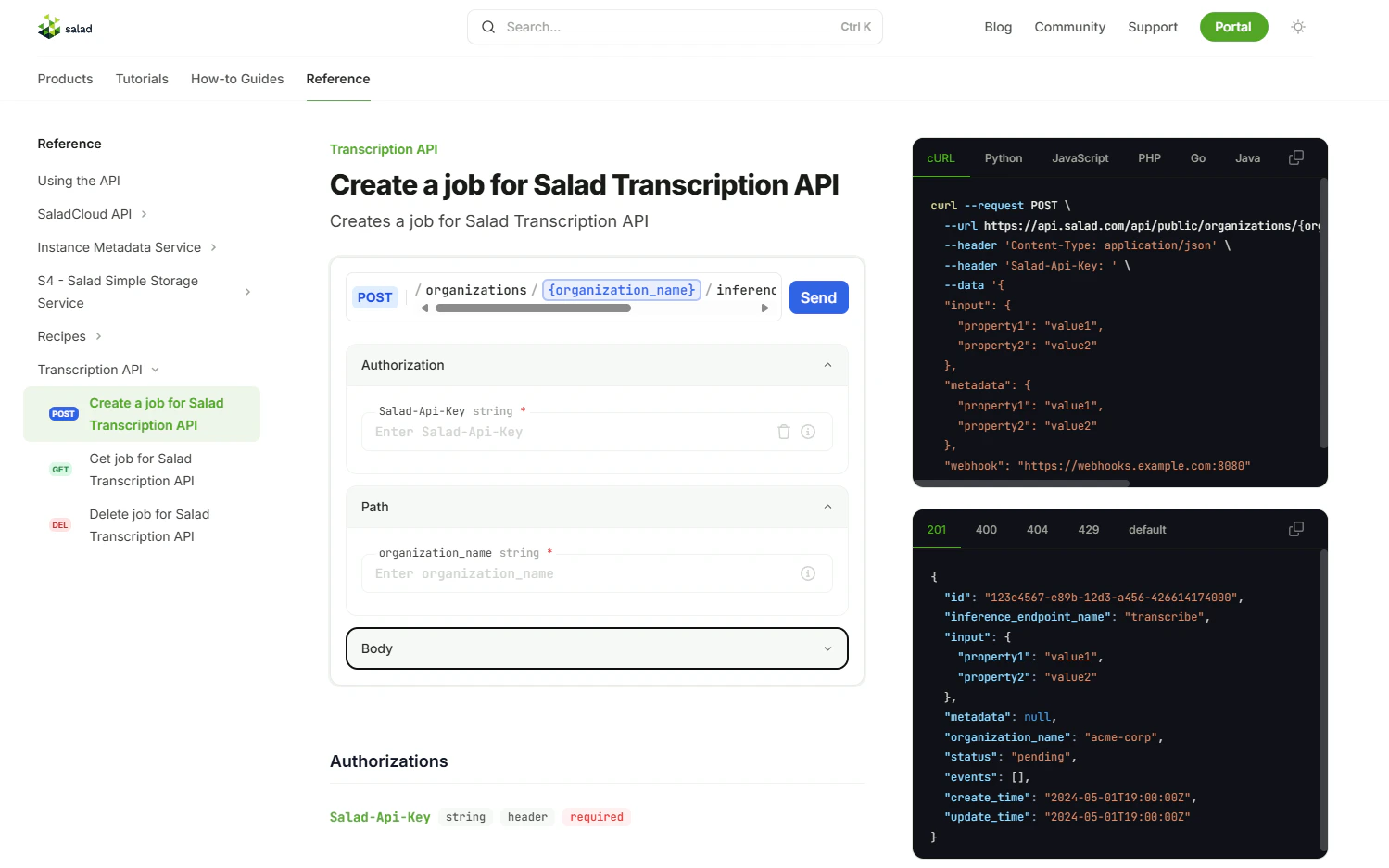Expand the Body panel

pyautogui.click(x=597, y=648)
